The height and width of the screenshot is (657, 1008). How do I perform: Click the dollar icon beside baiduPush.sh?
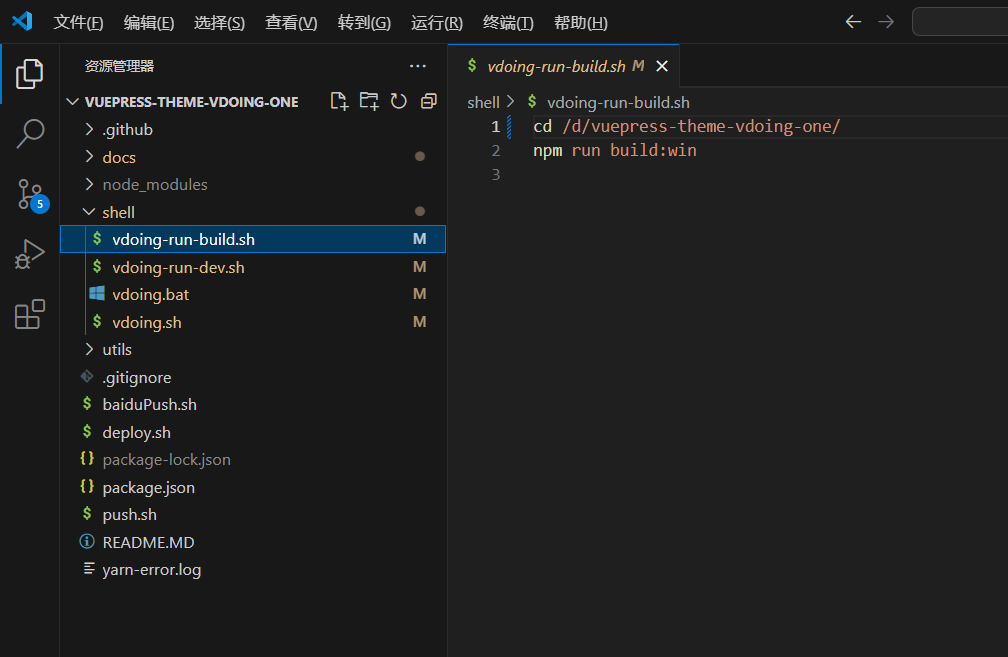[87, 403]
